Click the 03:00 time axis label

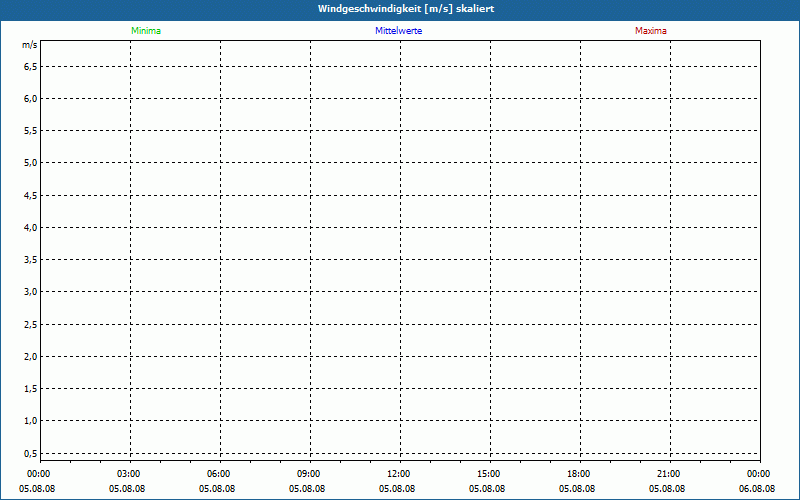pos(129,474)
